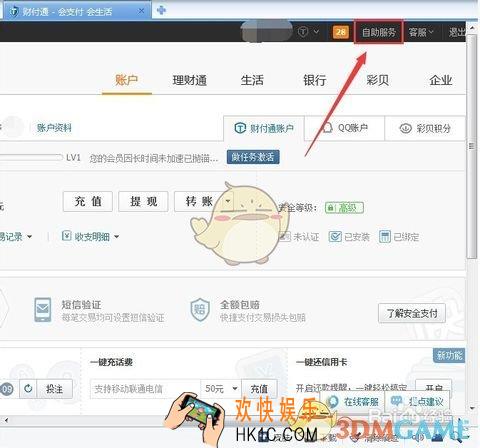
Task: Click the 开启 button for credit card reminder
Action: [x=434, y=388]
